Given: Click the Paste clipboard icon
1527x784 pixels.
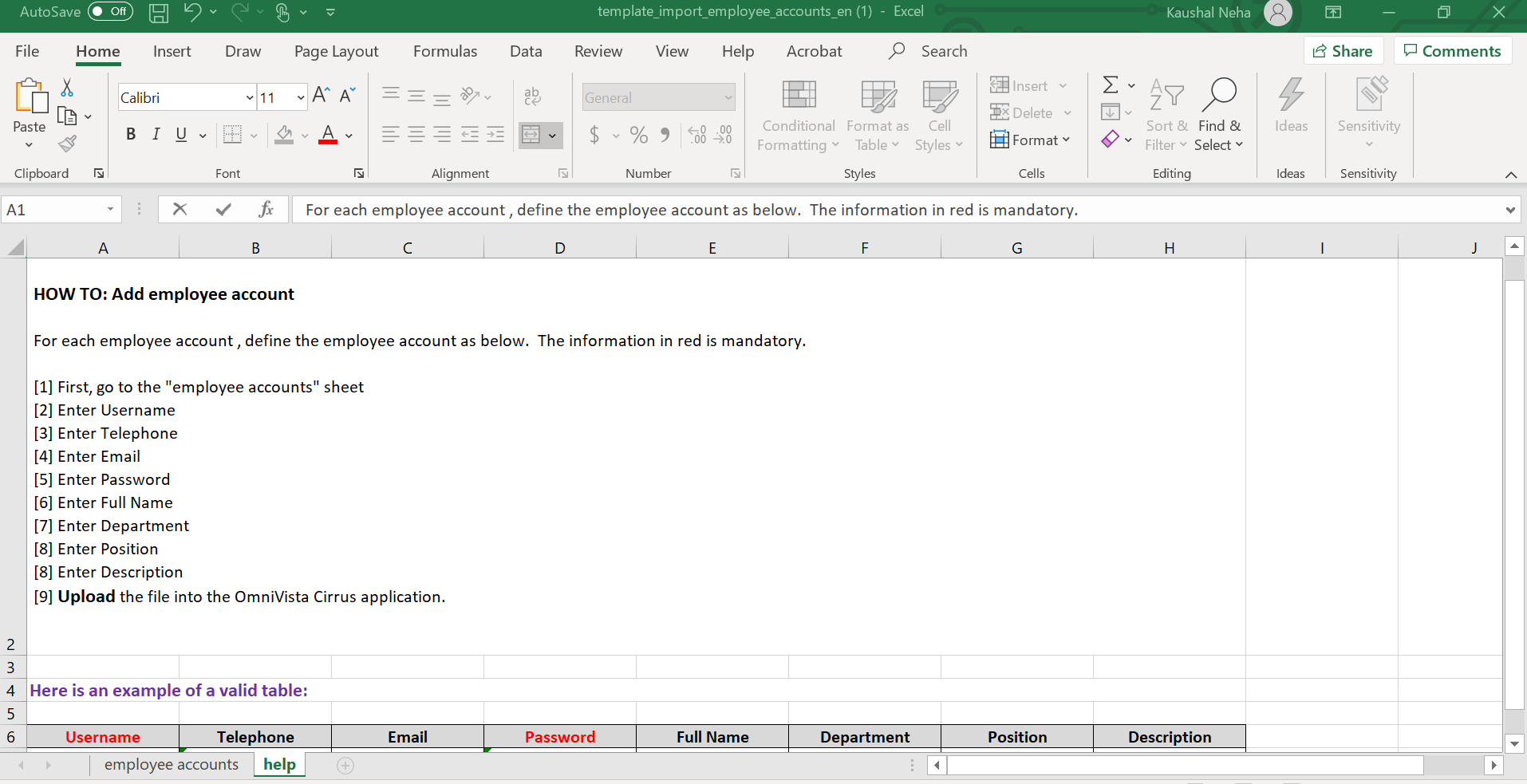Looking at the screenshot, I should pos(30,97).
